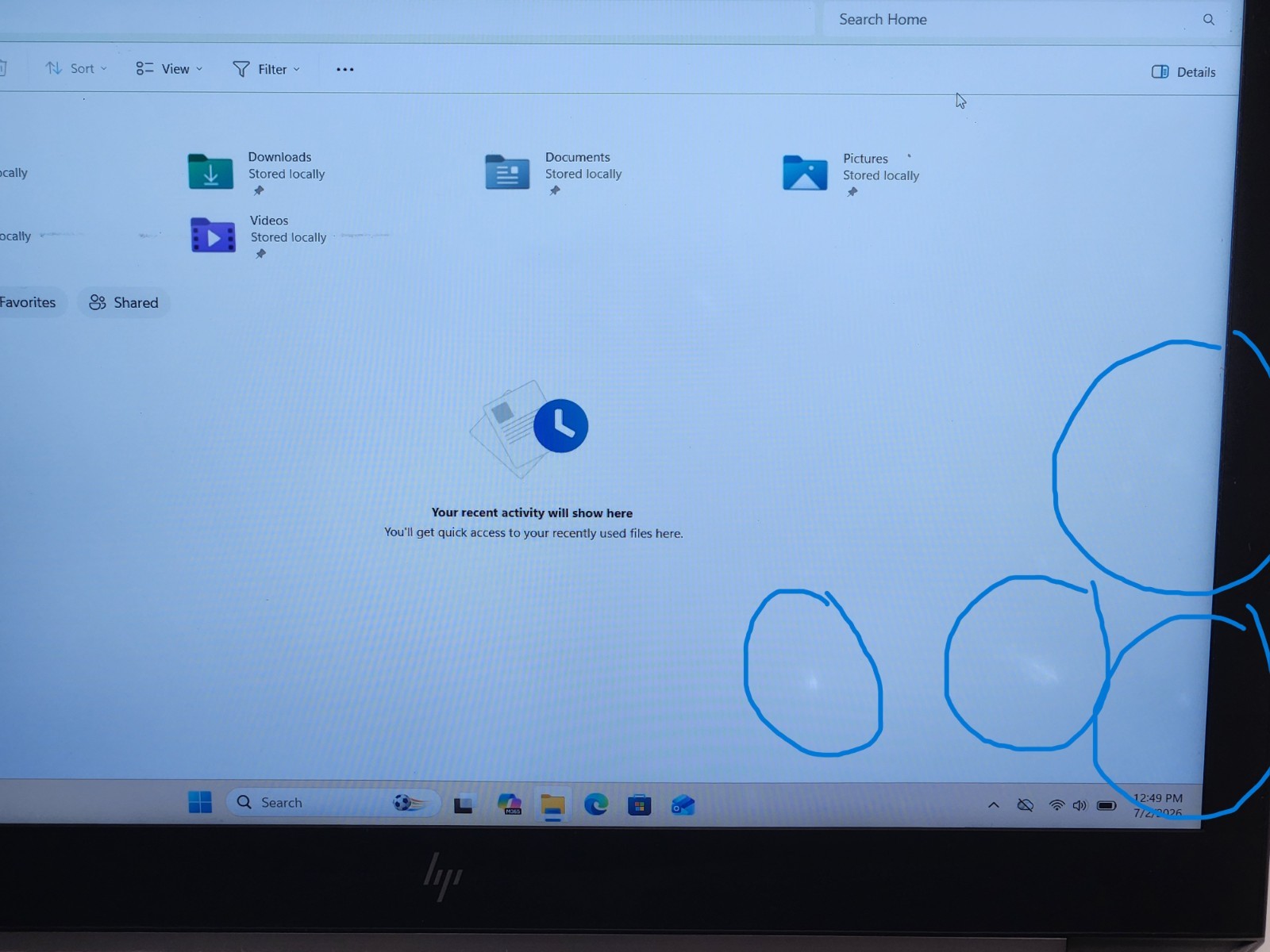
Task: Click pin icon under Documents
Action: click(555, 190)
